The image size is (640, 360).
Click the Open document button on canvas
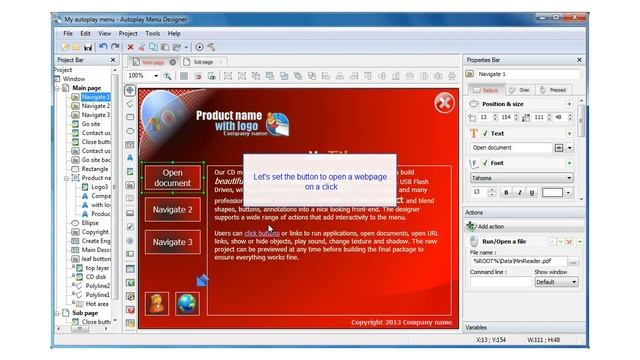click(173, 178)
